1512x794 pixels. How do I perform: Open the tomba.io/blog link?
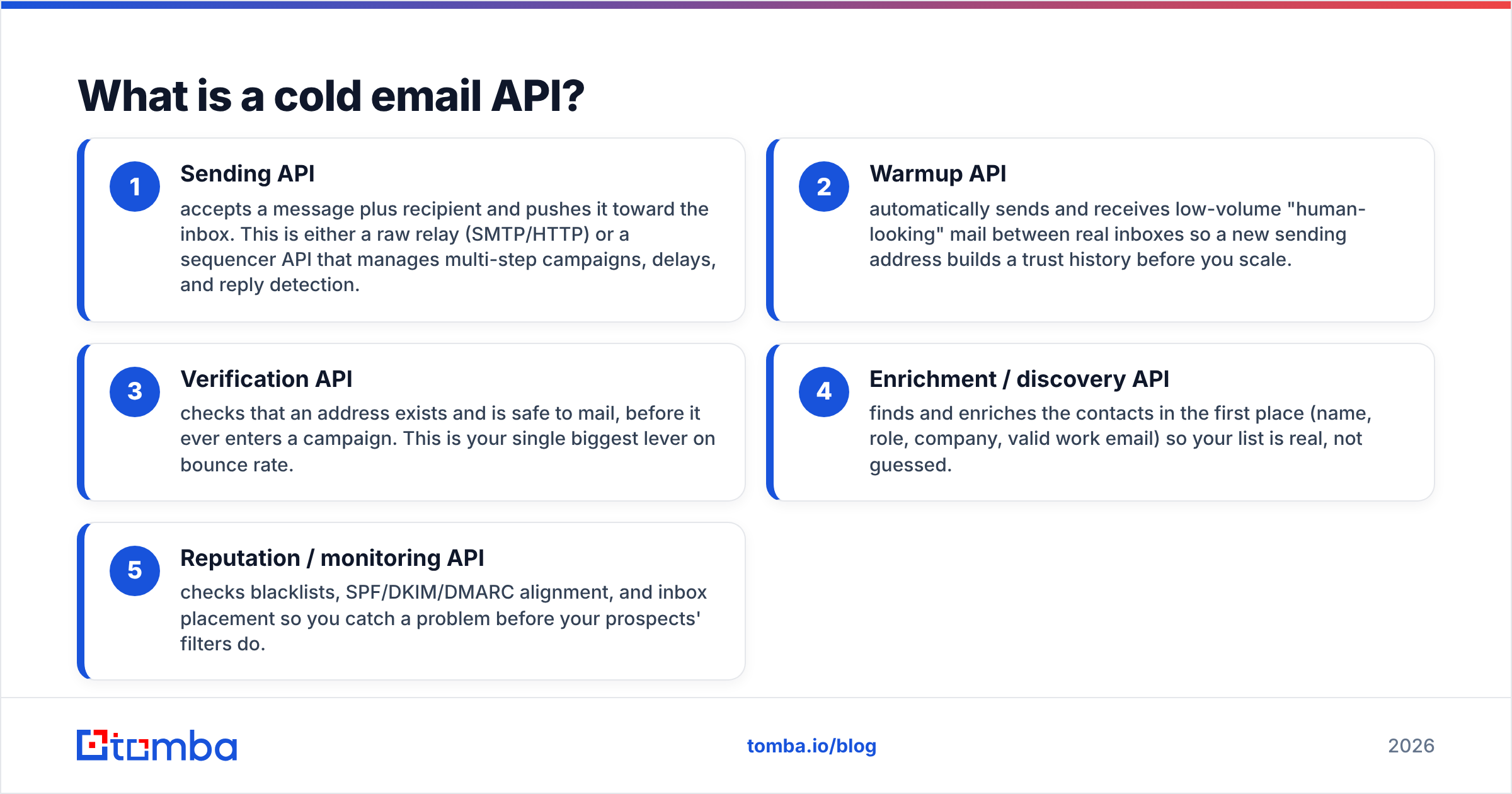[x=811, y=746]
